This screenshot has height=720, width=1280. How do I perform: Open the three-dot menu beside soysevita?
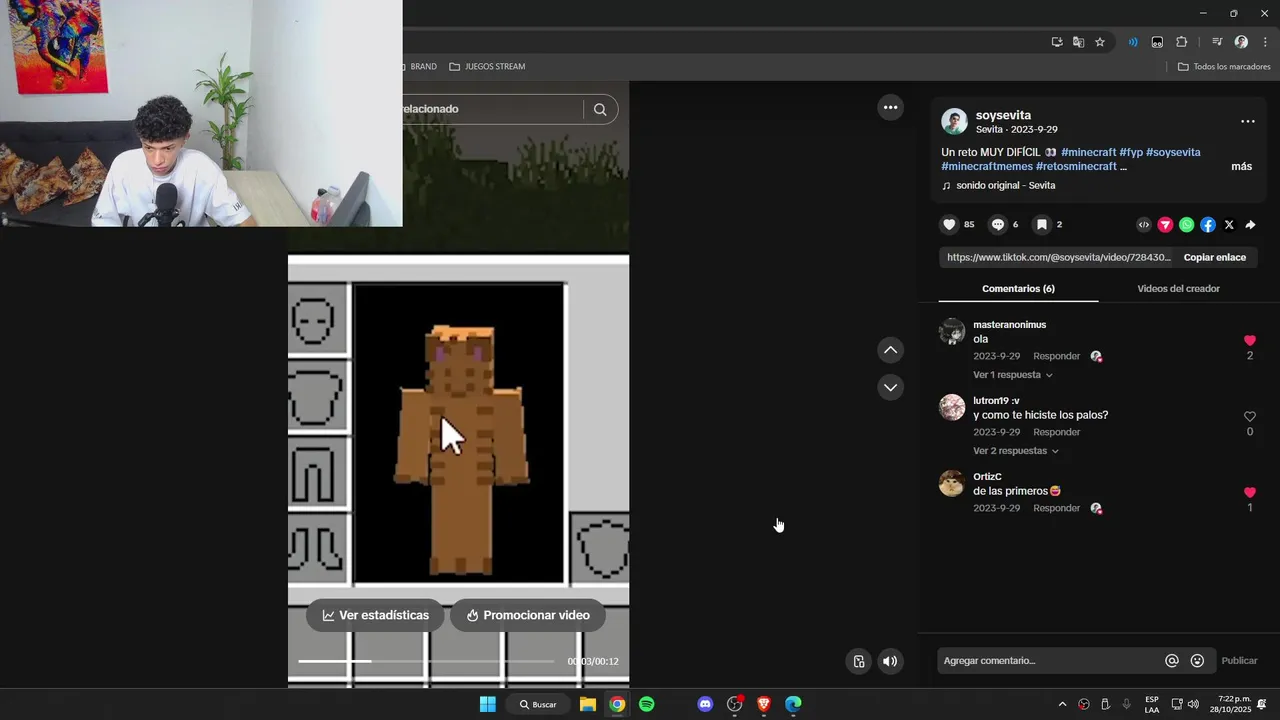click(x=1248, y=121)
